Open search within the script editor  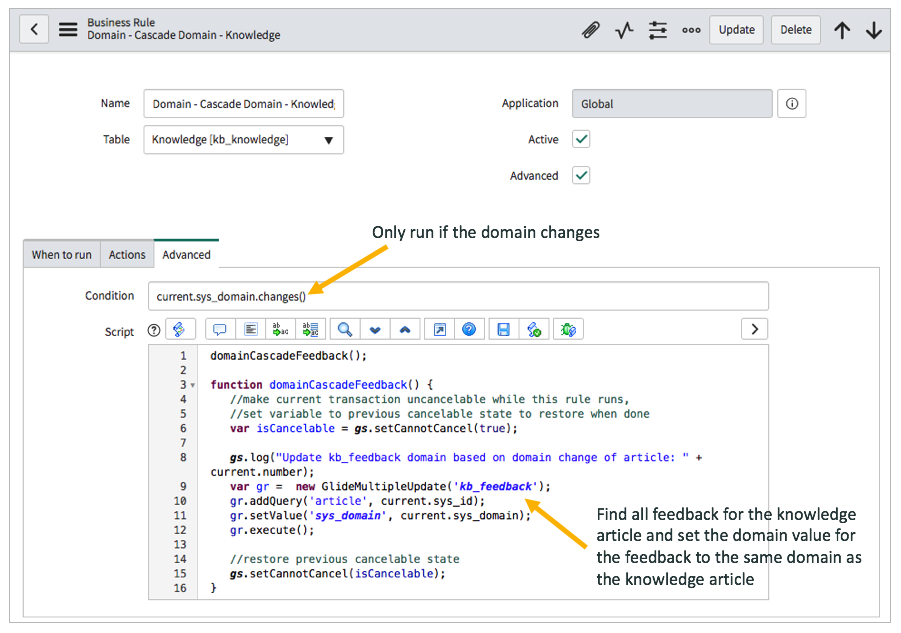tap(346, 329)
